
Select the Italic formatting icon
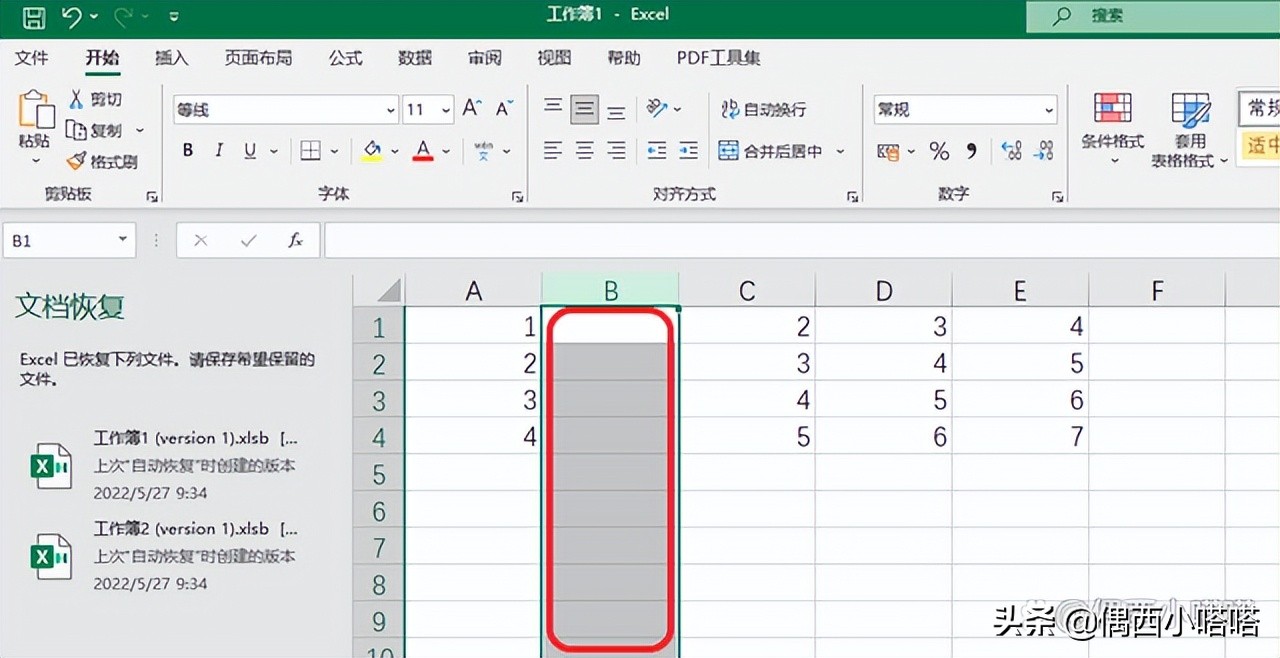tap(217, 150)
